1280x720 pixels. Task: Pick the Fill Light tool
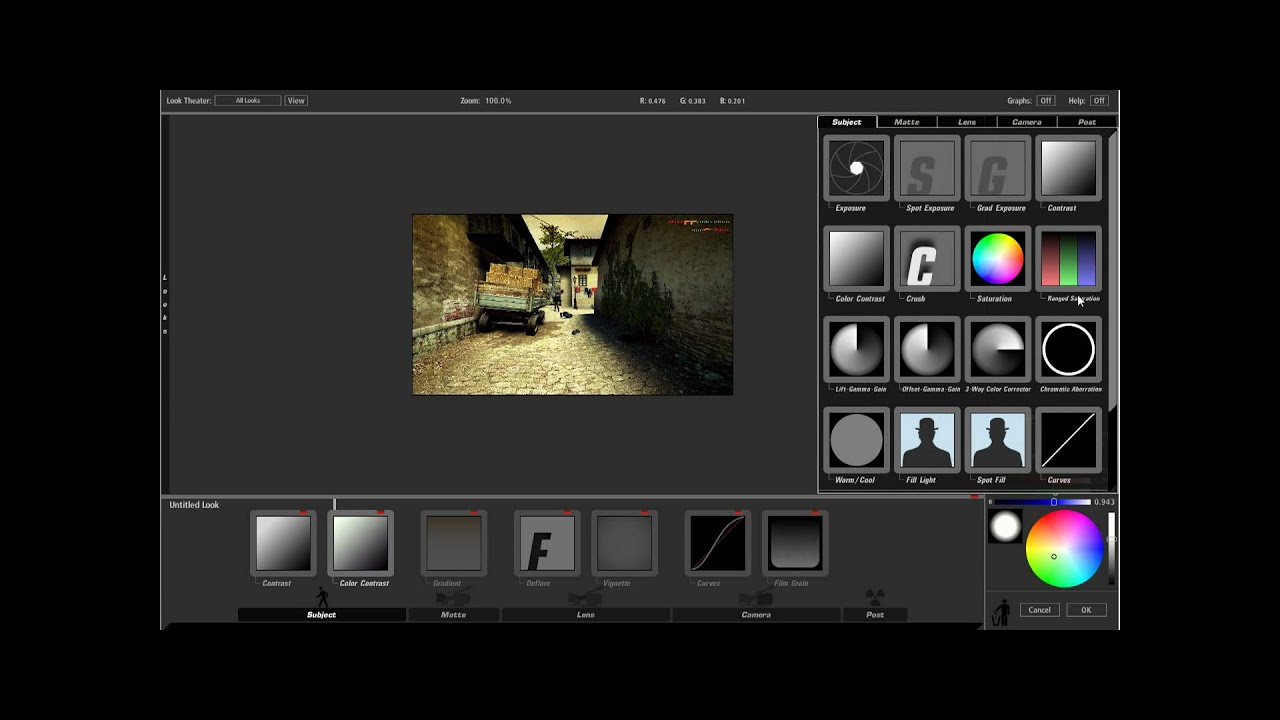pos(927,440)
